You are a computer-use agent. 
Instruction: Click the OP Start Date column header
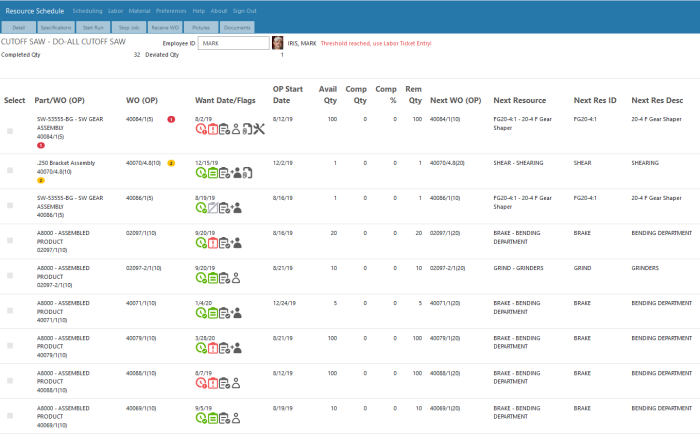click(x=288, y=95)
